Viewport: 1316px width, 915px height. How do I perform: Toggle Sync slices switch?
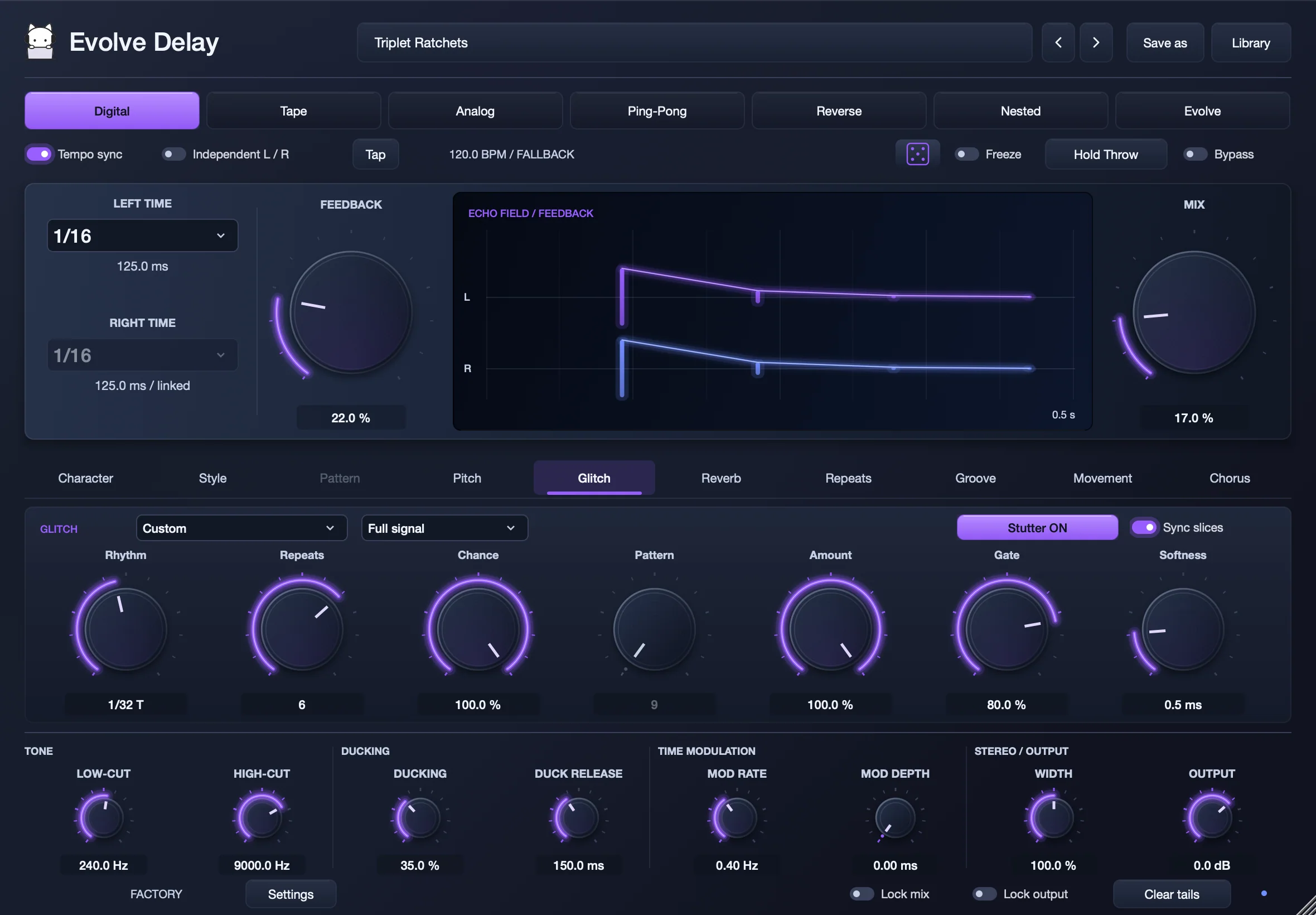point(1144,527)
